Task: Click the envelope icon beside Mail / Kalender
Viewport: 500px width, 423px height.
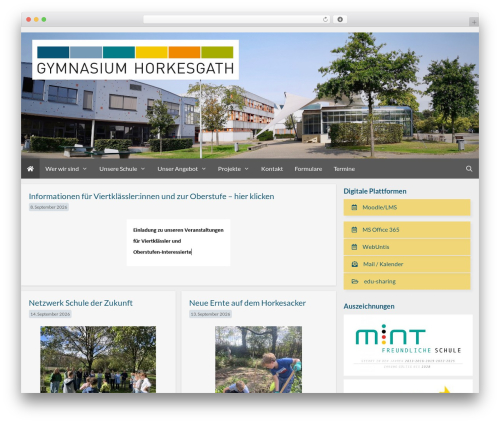Action: coord(355,264)
